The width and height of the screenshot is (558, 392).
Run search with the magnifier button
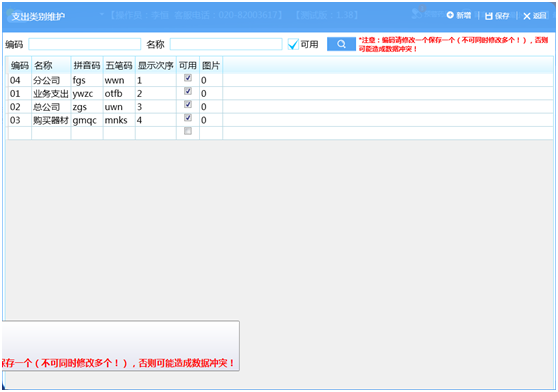click(341, 44)
